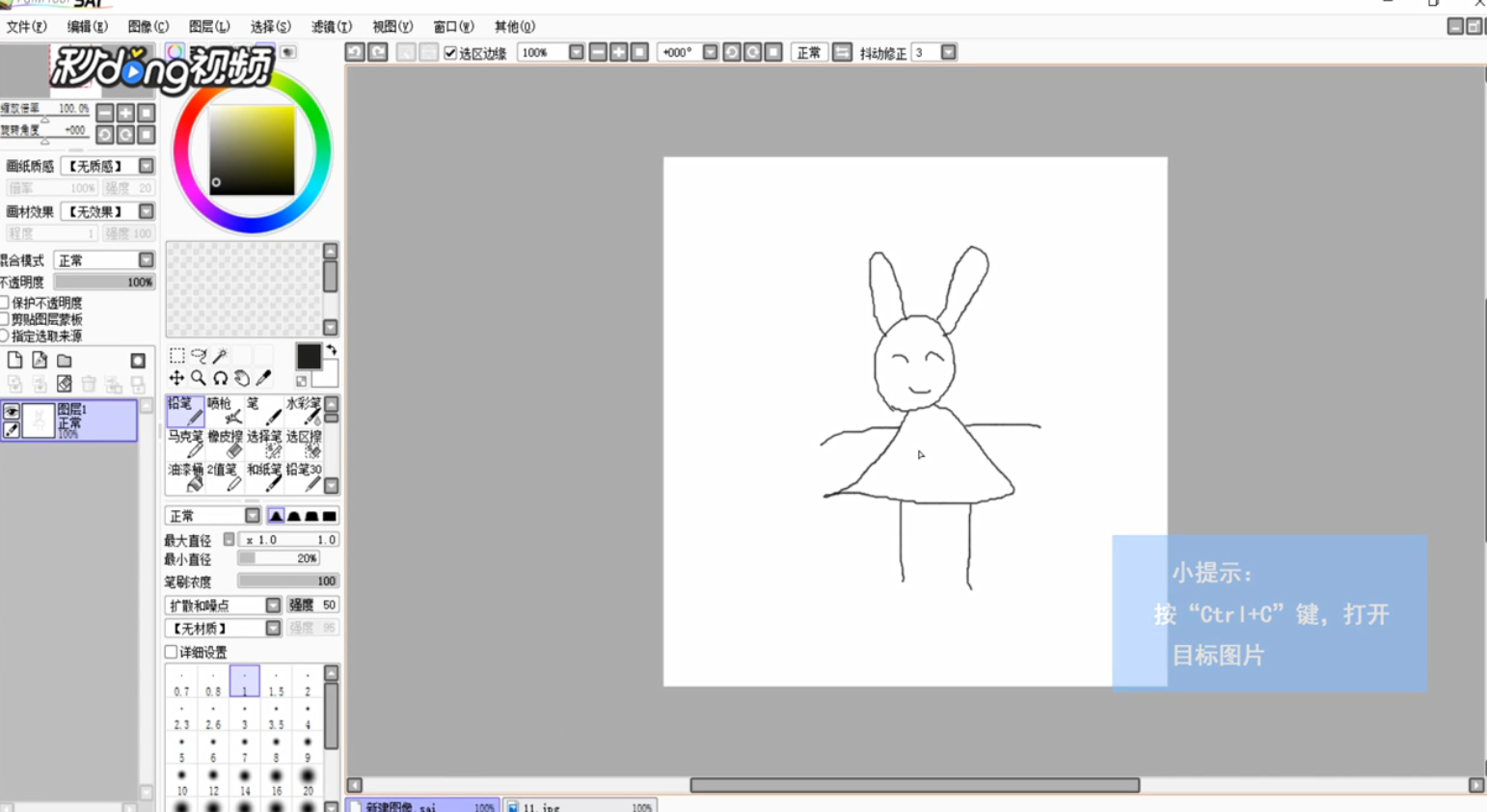Zoom out with top toolbar minus button

tap(598, 52)
